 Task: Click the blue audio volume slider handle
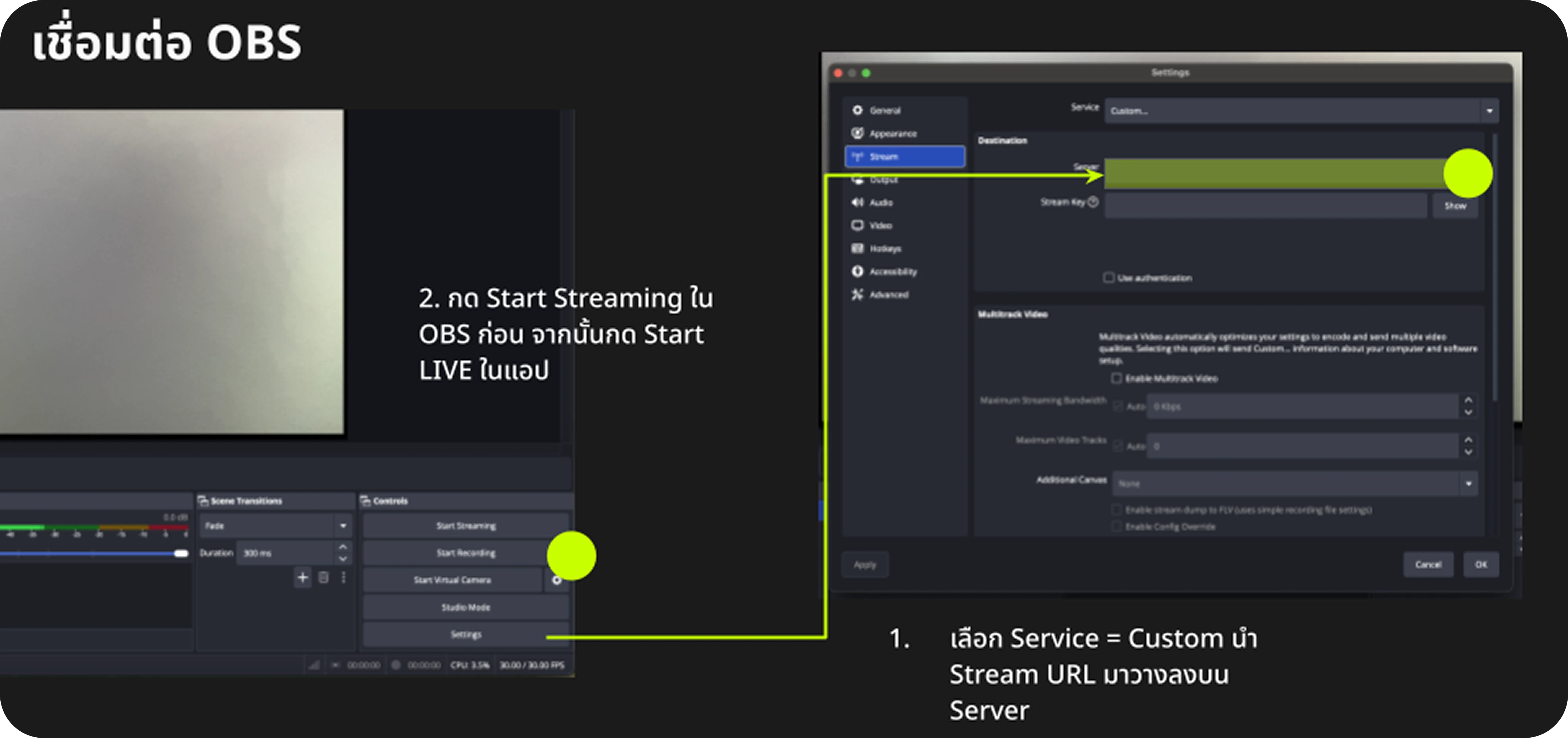(181, 553)
